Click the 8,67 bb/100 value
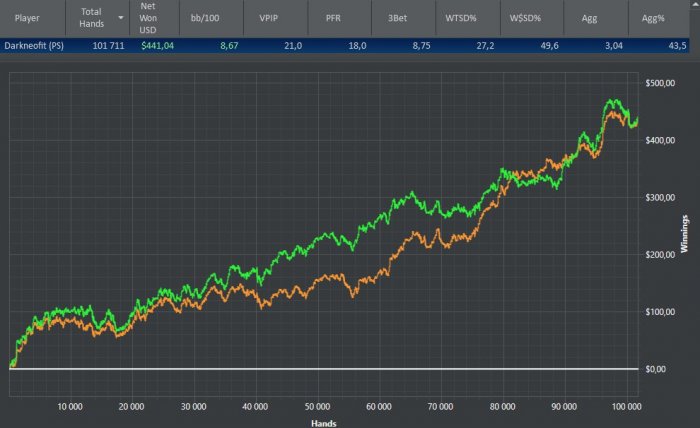The image size is (700, 428). (229, 46)
